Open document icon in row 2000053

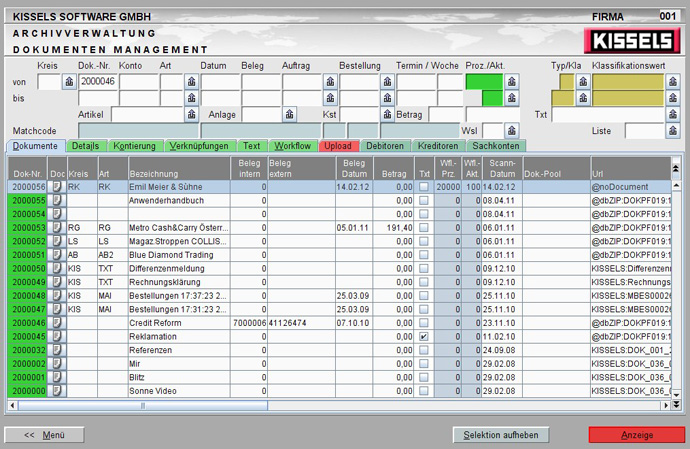point(57,228)
